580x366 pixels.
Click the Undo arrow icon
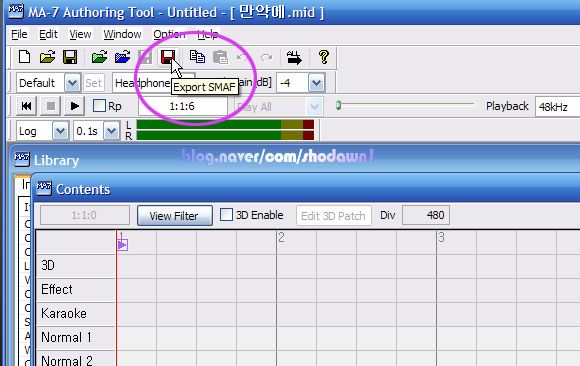pyautogui.click(x=243, y=57)
